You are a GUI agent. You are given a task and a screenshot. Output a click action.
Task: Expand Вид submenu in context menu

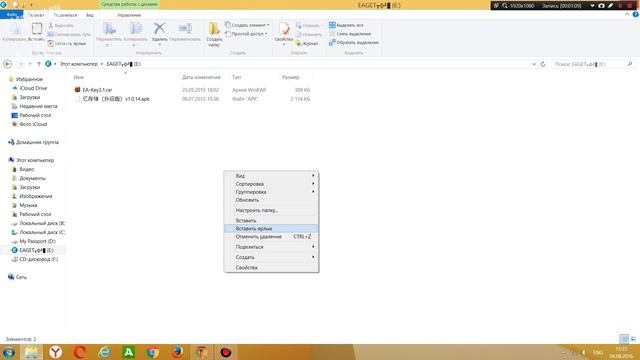(271, 176)
